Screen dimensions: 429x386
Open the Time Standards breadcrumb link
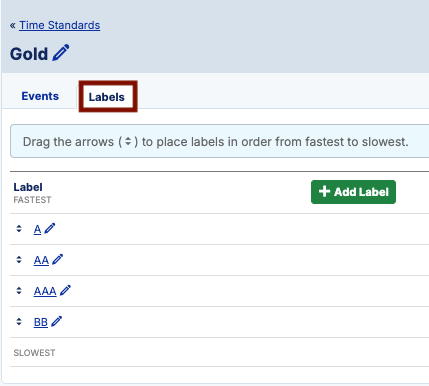point(59,25)
